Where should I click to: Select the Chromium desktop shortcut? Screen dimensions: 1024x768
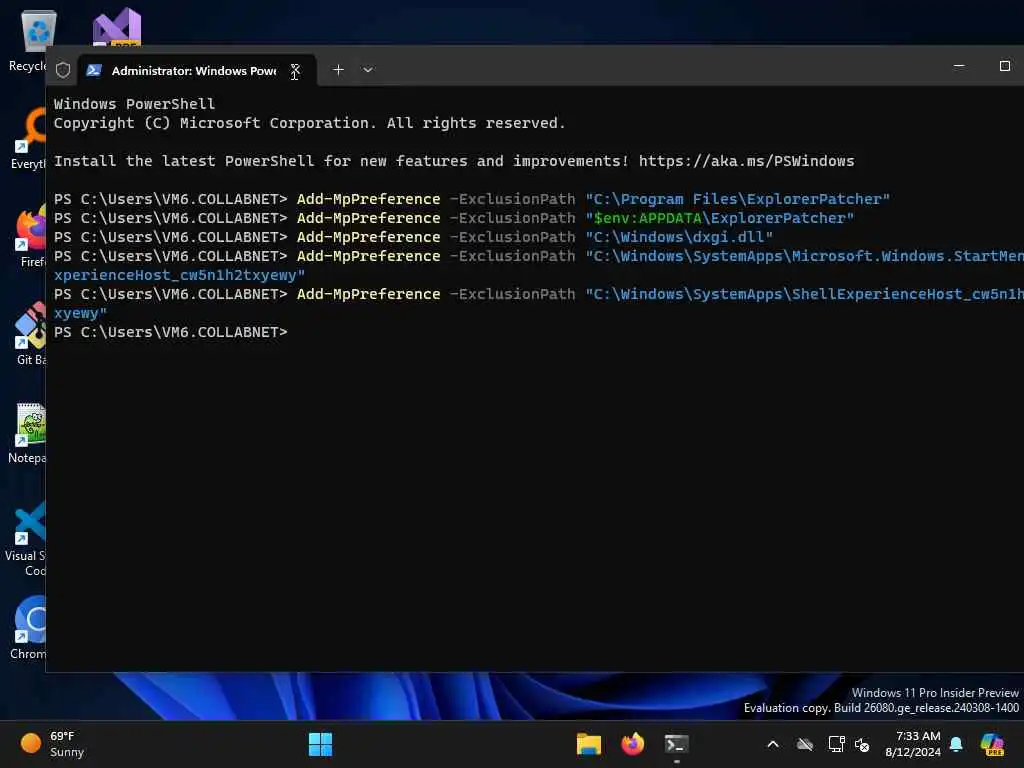point(29,628)
